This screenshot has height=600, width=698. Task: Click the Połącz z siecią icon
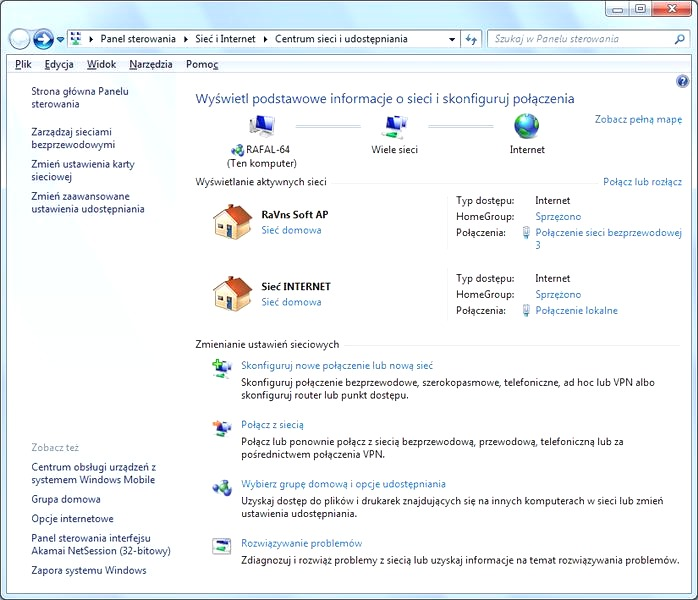tap(222, 428)
